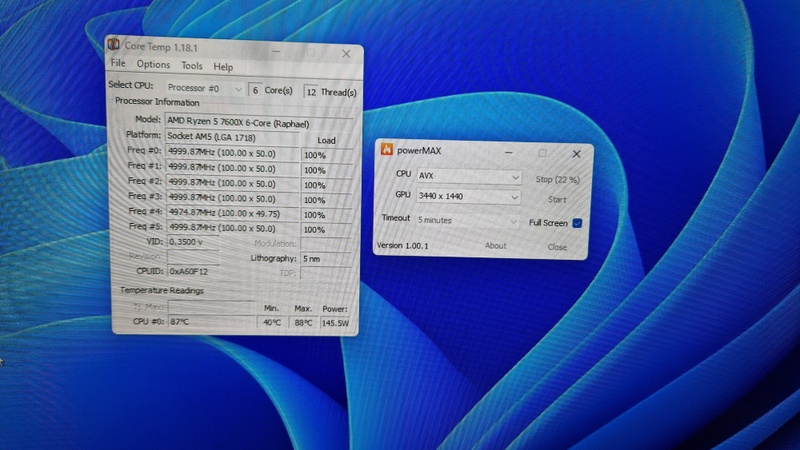Image resolution: width=800 pixels, height=450 pixels.
Task: Click the Model field AMD Ryzen 5 7600X
Action: [258, 123]
